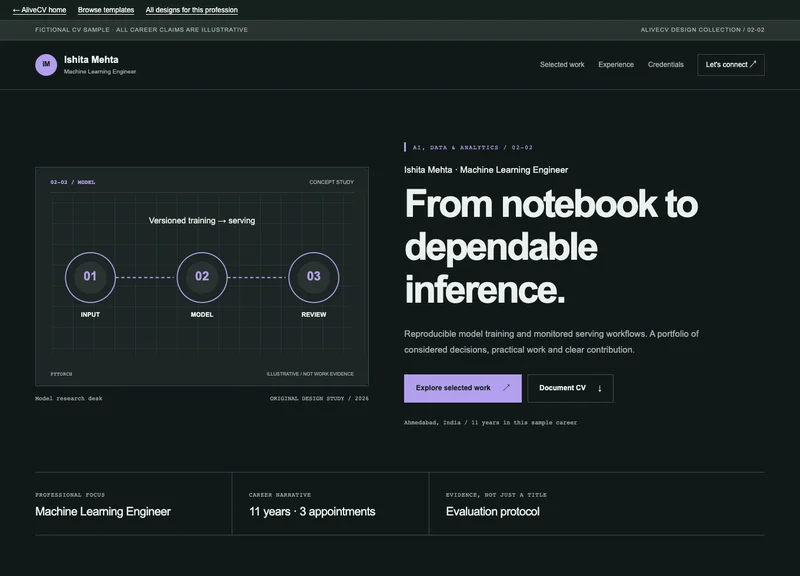Jump to Experience section
The image size is (800, 576).
pos(616,65)
